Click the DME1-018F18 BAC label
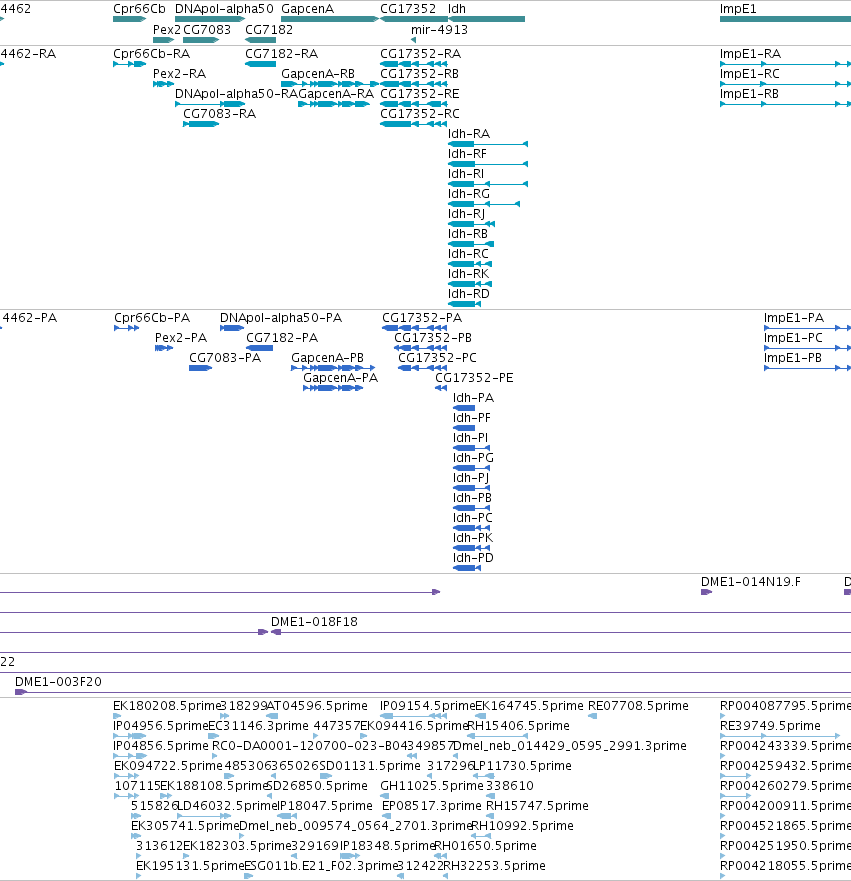Viewport: 851px width, 881px height. tap(314, 622)
